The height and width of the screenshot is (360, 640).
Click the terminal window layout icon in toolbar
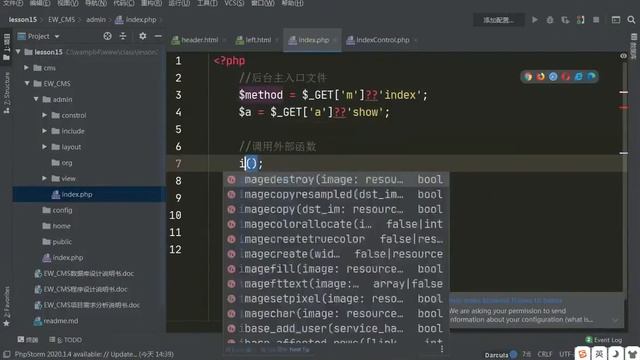point(616,20)
